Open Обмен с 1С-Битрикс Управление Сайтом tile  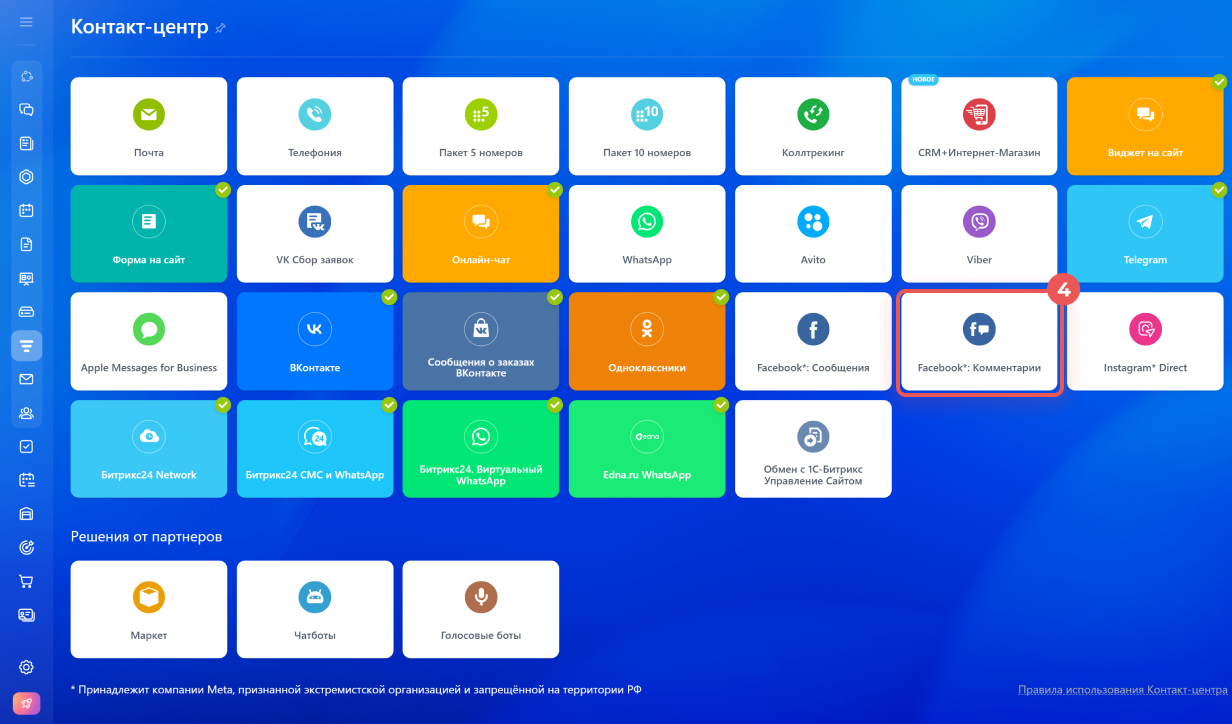pos(813,449)
